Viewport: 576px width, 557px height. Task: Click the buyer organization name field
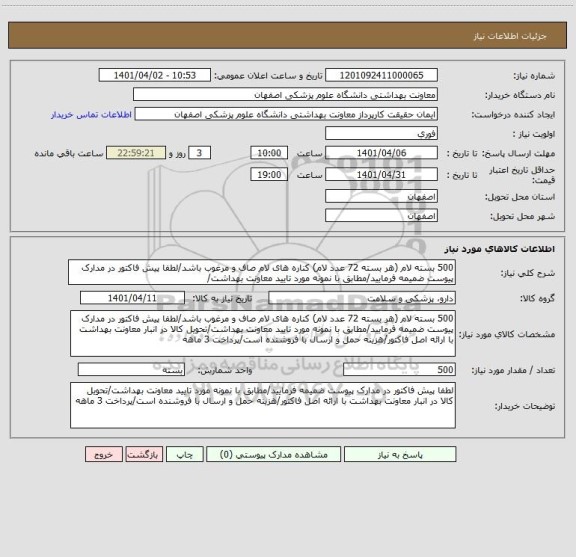285,95
